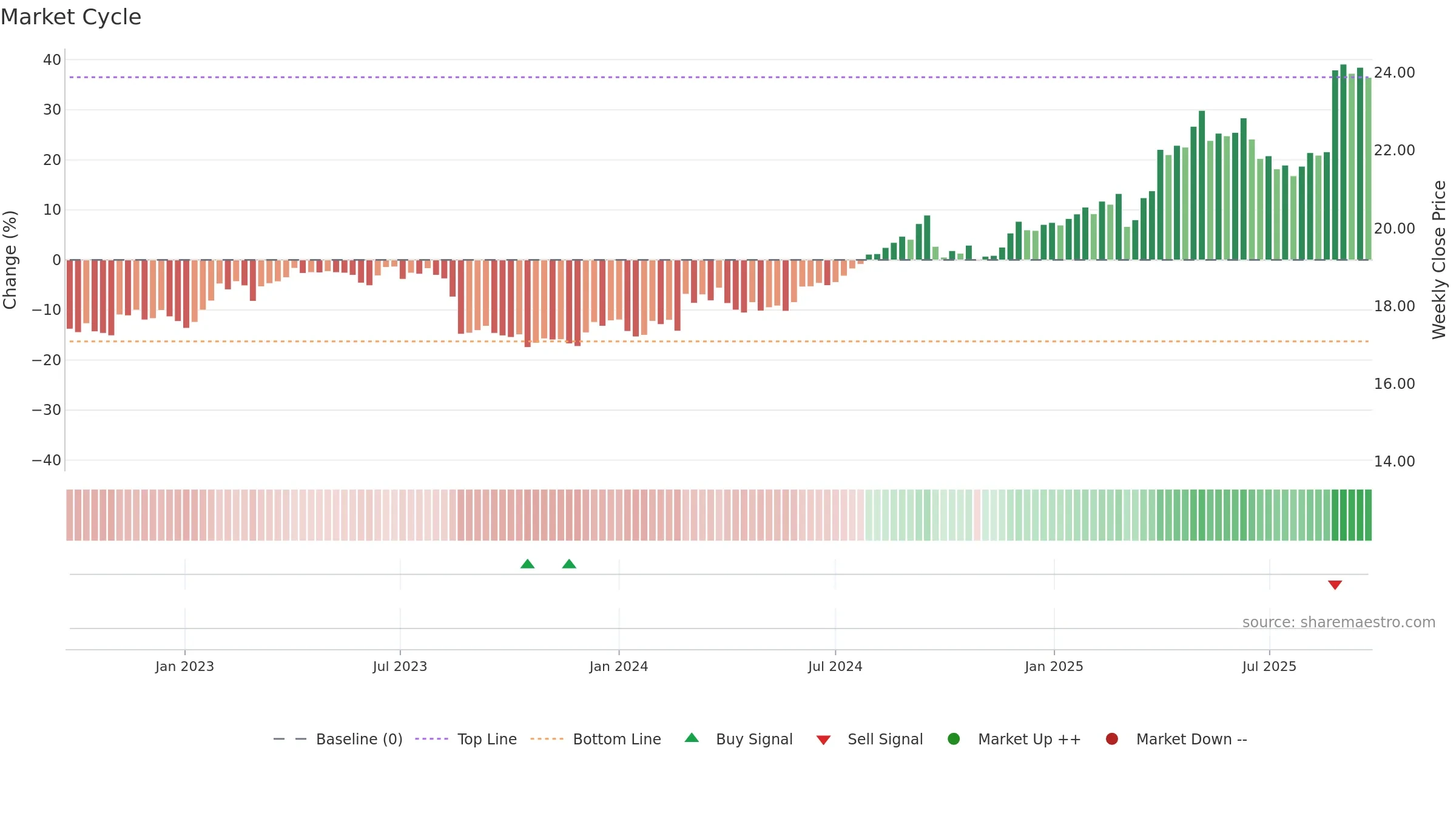Click the Bottom Line legend entry
The height and width of the screenshot is (819, 1456).
pyautogui.click(x=596, y=739)
